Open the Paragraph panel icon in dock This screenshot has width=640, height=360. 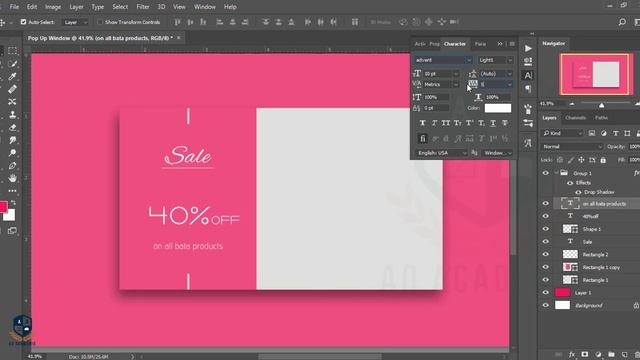pyautogui.click(x=528, y=88)
